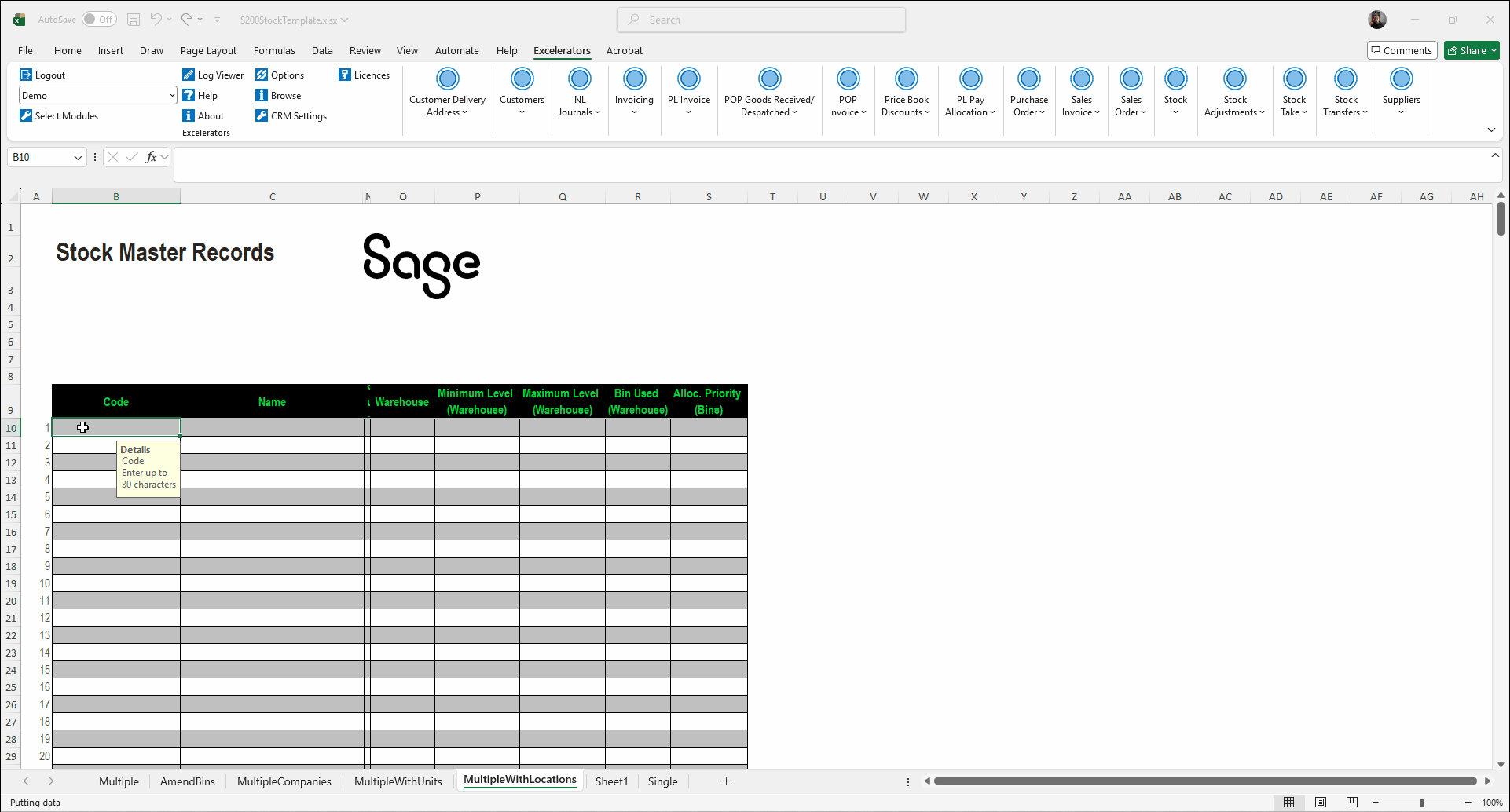Add a new sheet
The height and width of the screenshot is (812, 1510).
(726, 781)
